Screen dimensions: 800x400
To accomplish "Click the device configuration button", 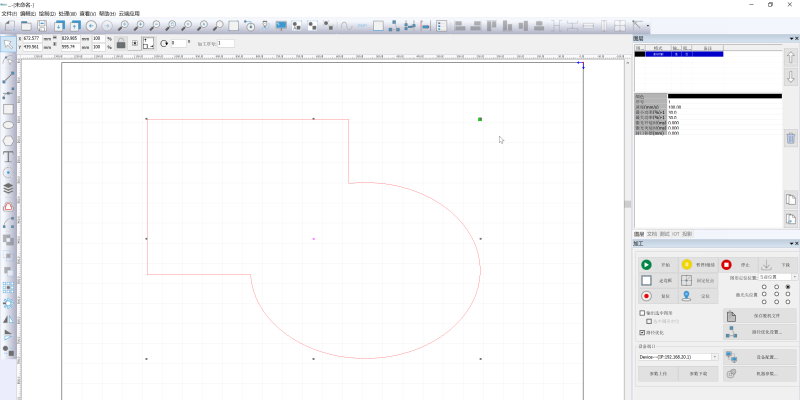I will (760, 357).
